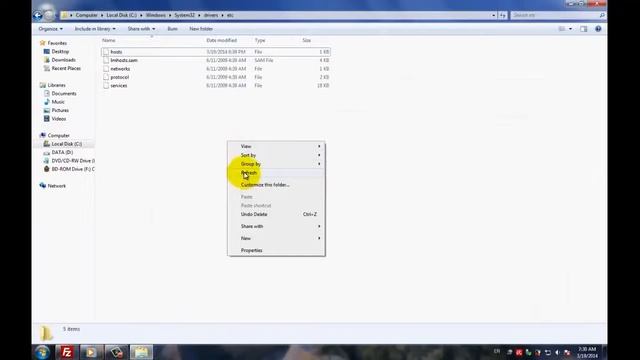This screenshot has height=360, width=640.
Task: Click Windows in the address breadcrumb
Action: click(x=156, y=15)
